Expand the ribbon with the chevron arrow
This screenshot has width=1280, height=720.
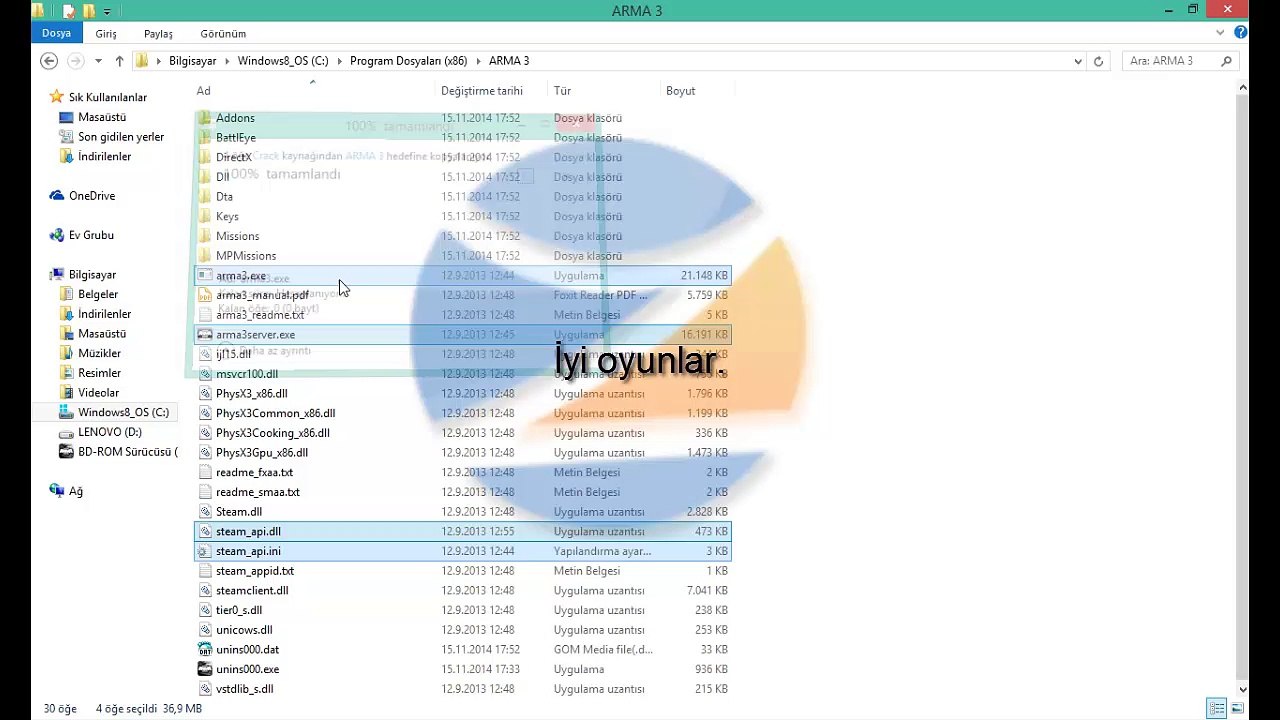(1220, 33)
